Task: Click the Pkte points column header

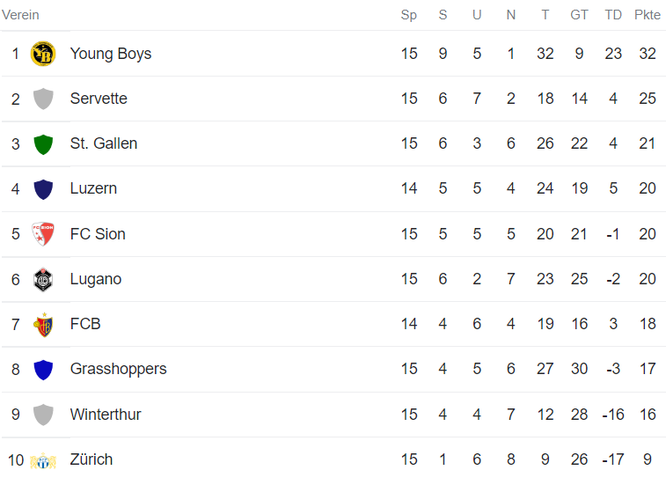Action: coord(647,15)
